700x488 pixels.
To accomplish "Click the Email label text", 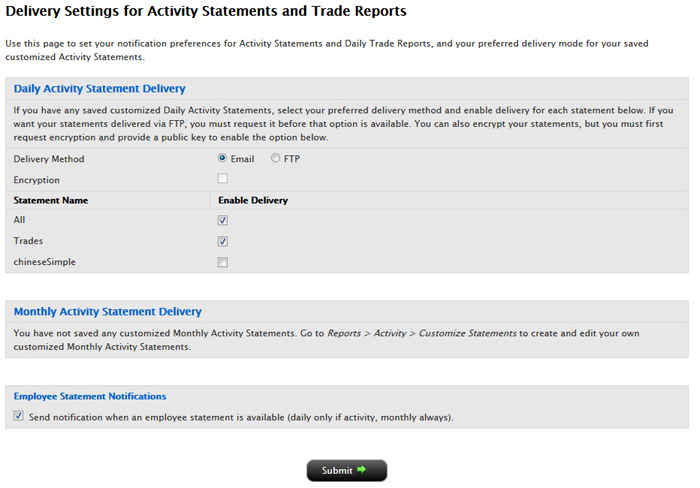I will click(x=242, y=159).
